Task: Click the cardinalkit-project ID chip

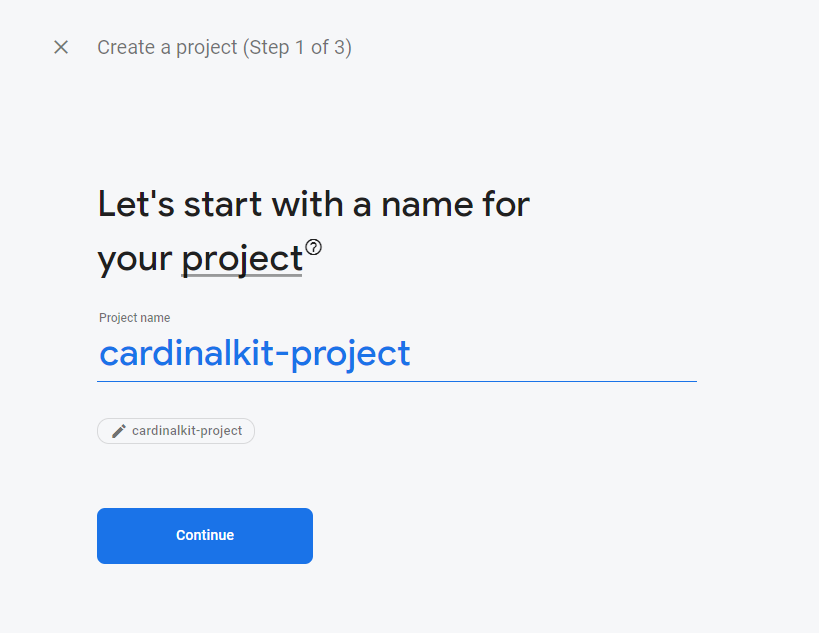Action: click(175, 430)
